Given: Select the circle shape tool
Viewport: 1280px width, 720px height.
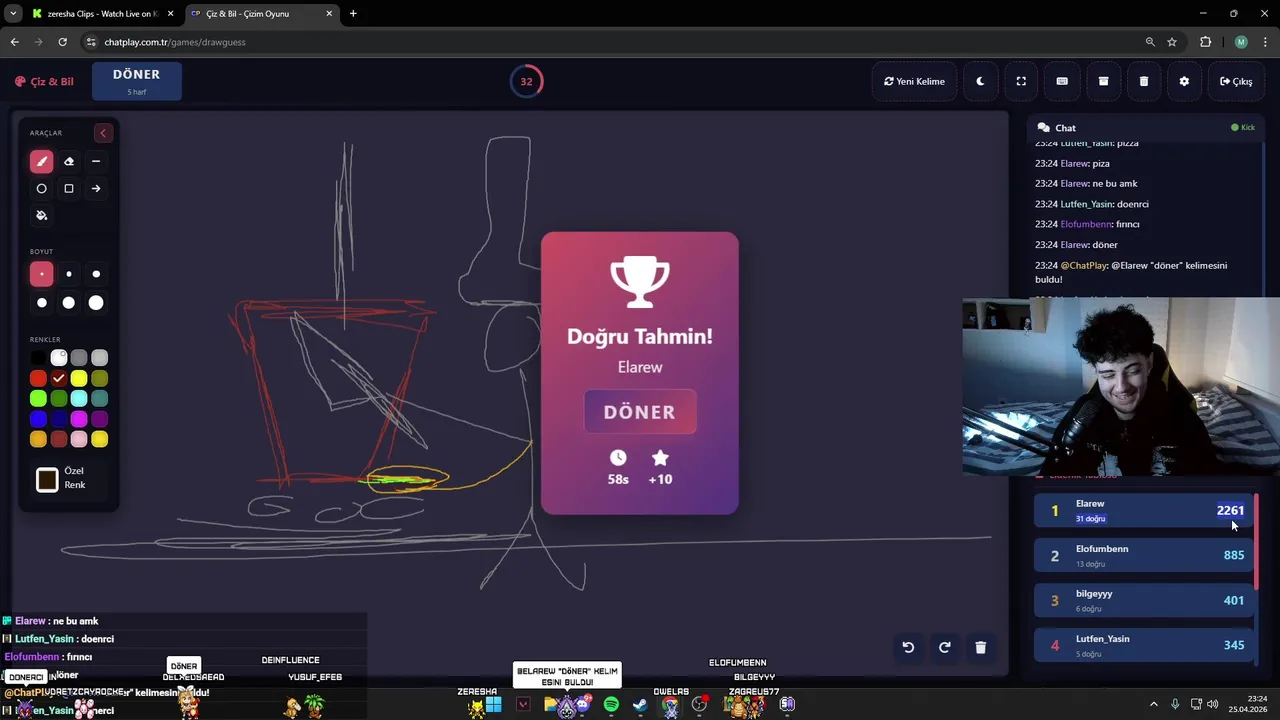Looking at the screenshot, I should 41,188.
